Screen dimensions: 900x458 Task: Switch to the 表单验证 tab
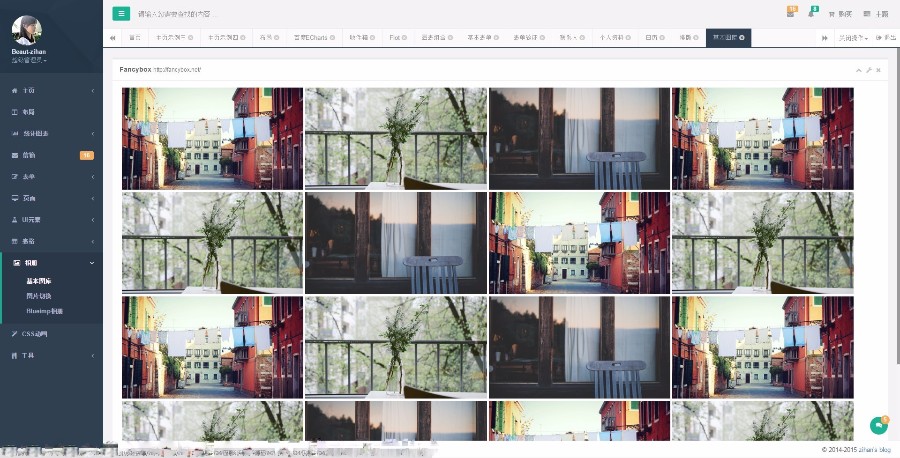(x=529, y=37)
